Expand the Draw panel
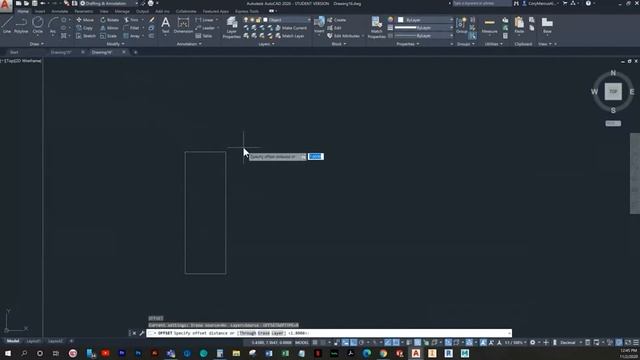 36,44
